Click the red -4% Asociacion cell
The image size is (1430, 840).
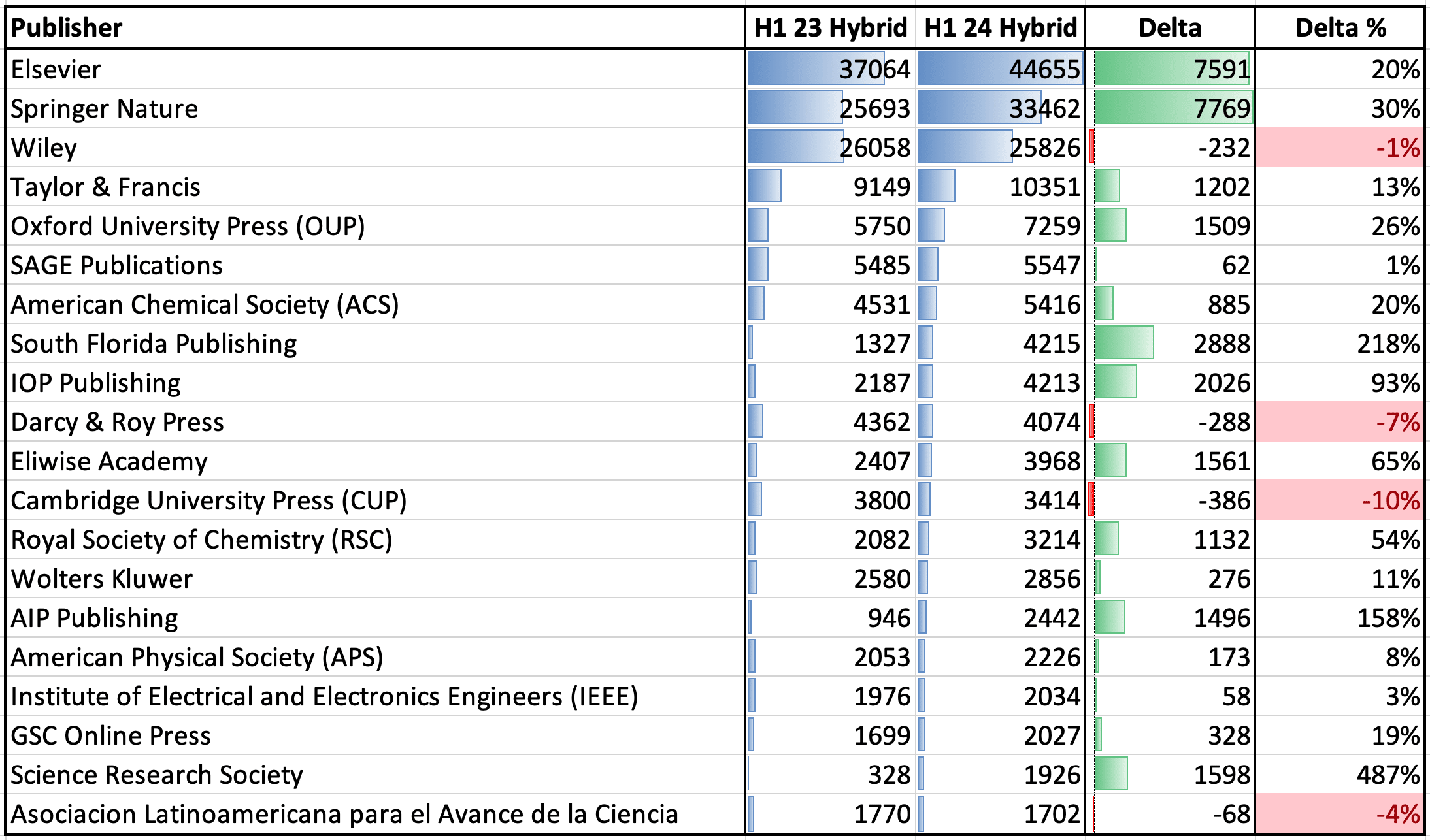[1340, 814]
